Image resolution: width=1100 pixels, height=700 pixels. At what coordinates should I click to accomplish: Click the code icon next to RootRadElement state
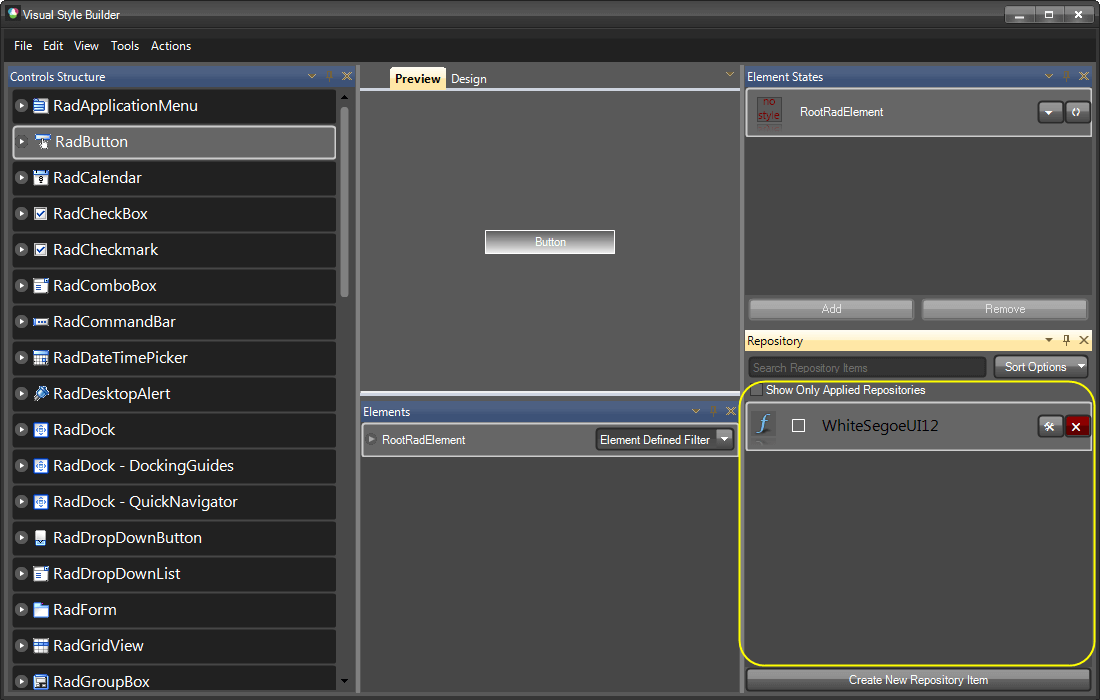(x=1077, y=112)
